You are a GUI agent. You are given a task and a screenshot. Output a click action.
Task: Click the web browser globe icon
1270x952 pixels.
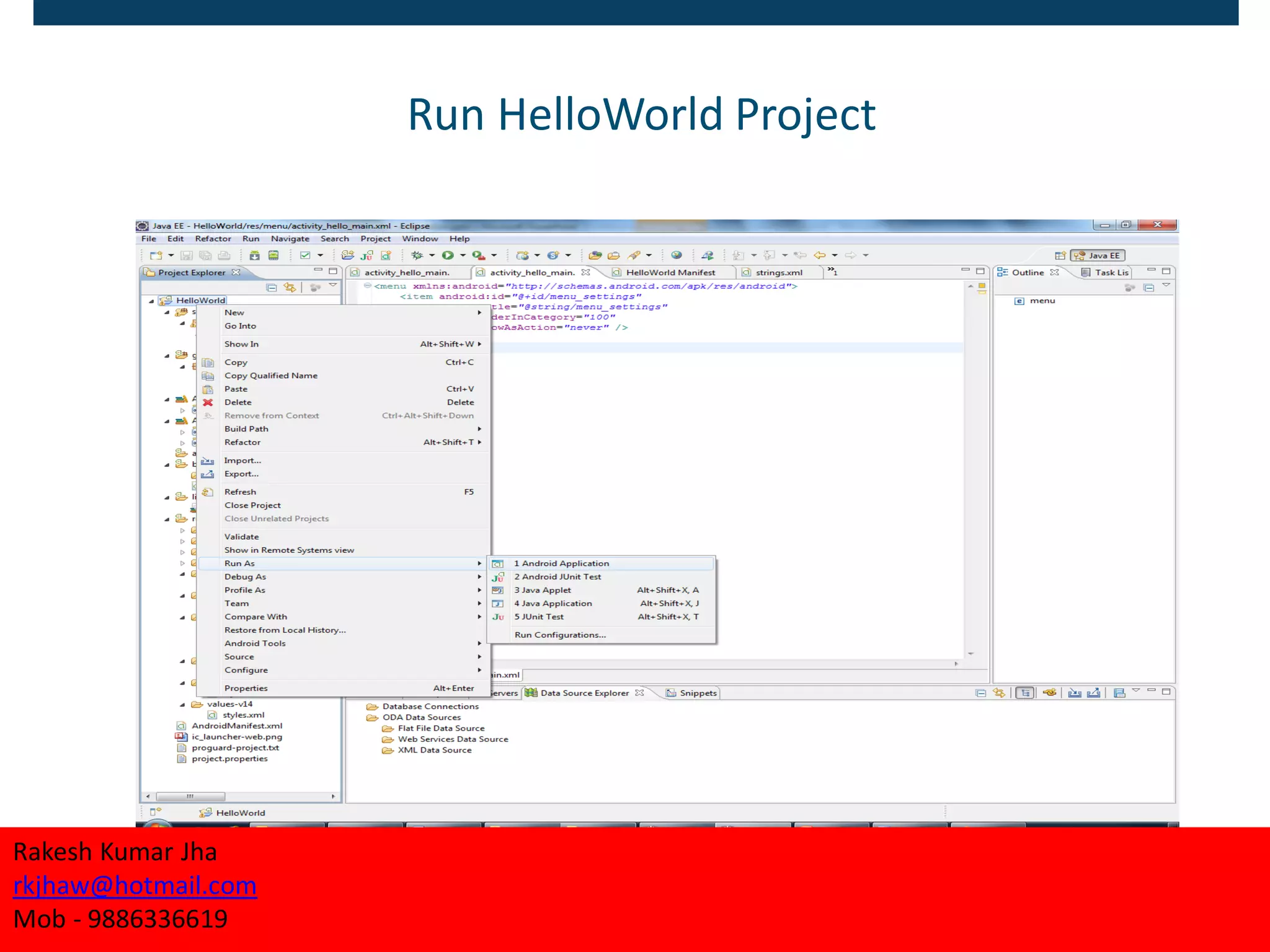coord(677,255)
